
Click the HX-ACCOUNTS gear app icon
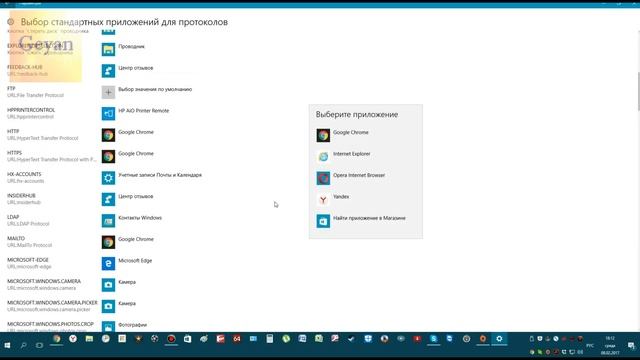[108, 178]
